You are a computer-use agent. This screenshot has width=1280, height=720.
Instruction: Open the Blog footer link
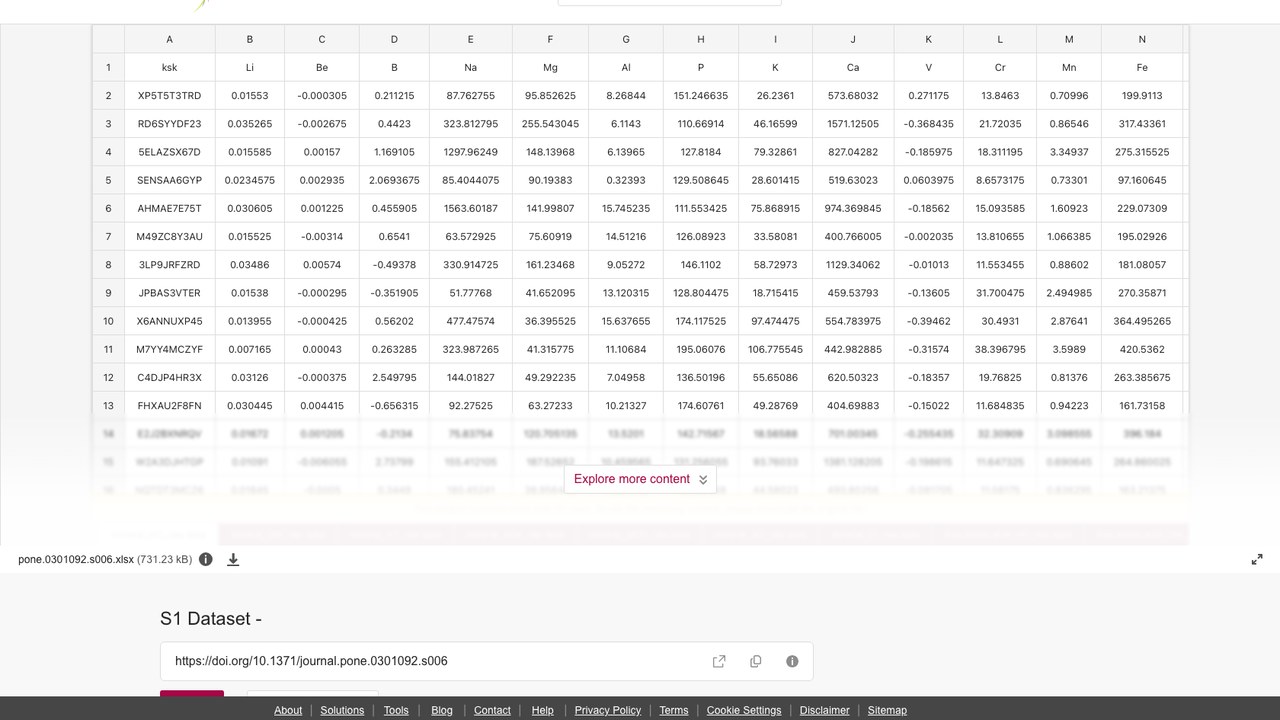[442, 710]
